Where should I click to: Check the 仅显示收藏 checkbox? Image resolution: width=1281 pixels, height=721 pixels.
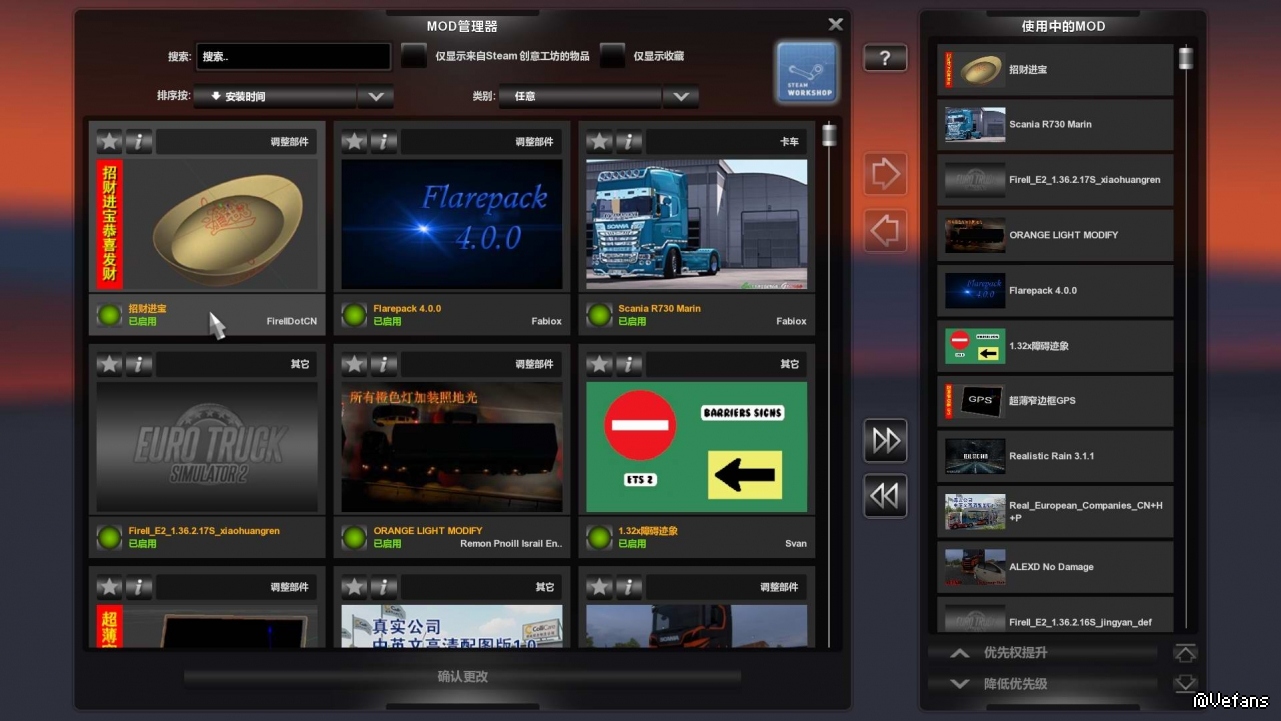(612, 56)
